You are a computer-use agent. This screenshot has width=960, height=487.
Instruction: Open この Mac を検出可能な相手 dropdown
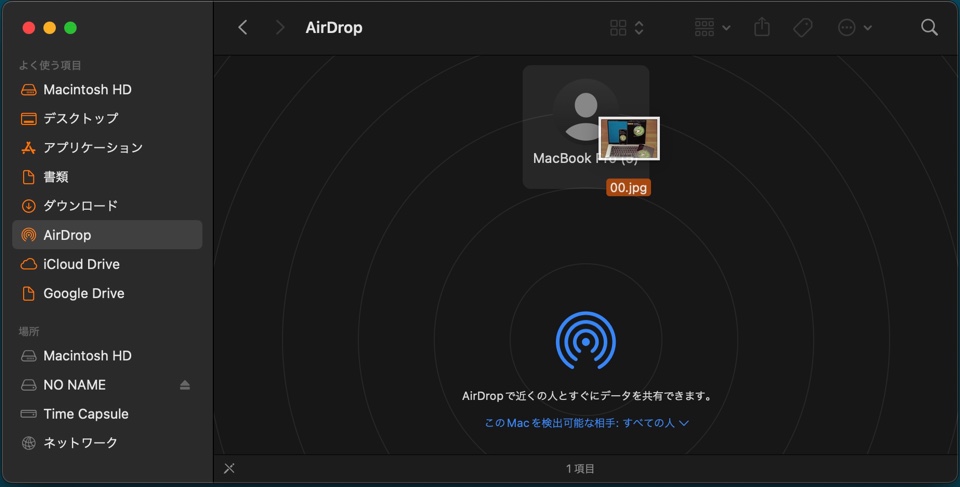pos(586,423)
